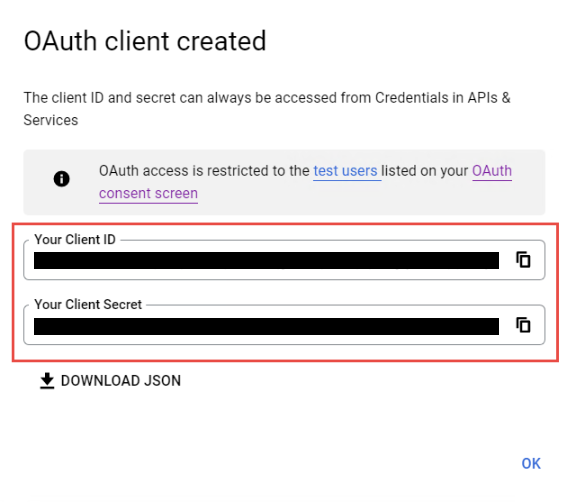This screenshot has width=567, height=502.
Task: Click the Your Client ID label
Action: tap(75, 239)
